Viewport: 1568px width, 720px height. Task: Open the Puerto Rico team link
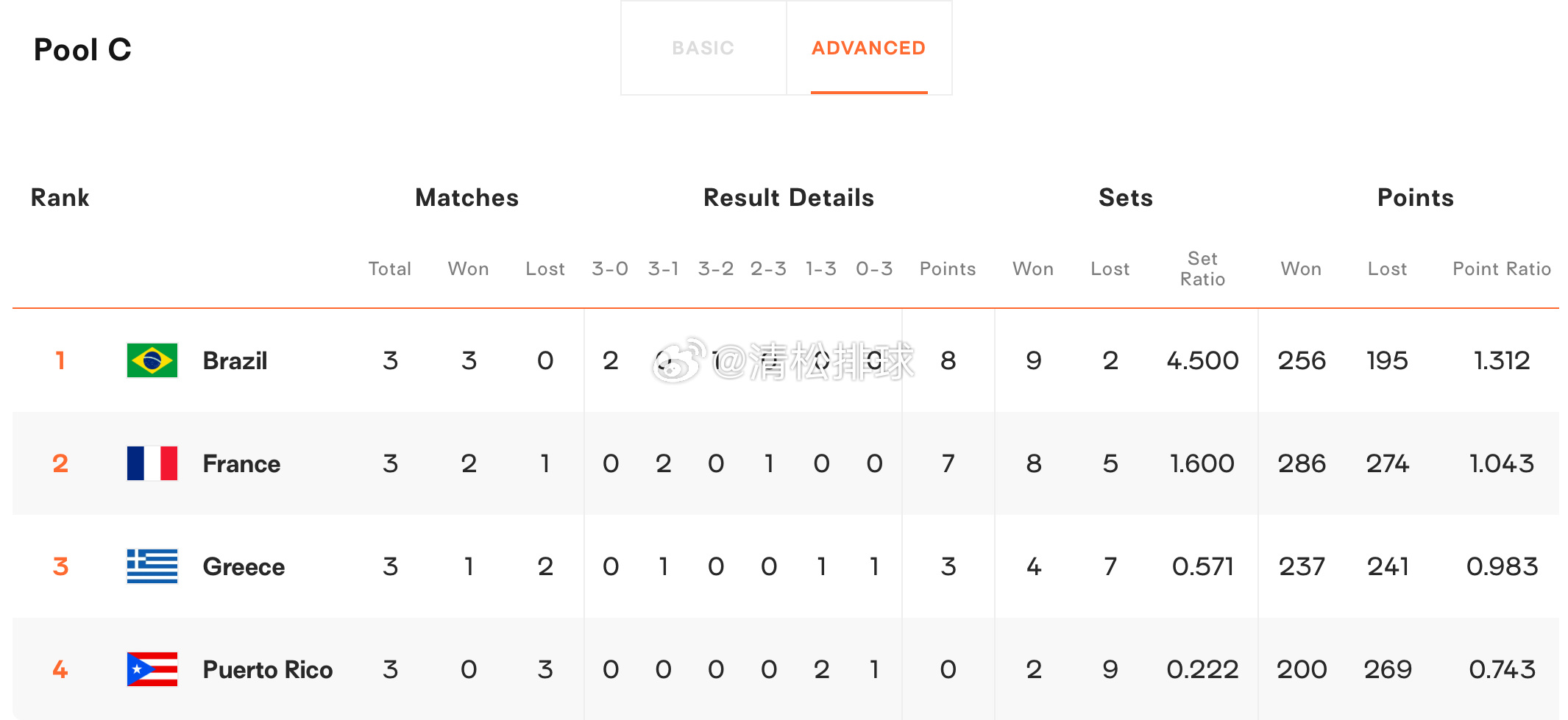point(268,670)
